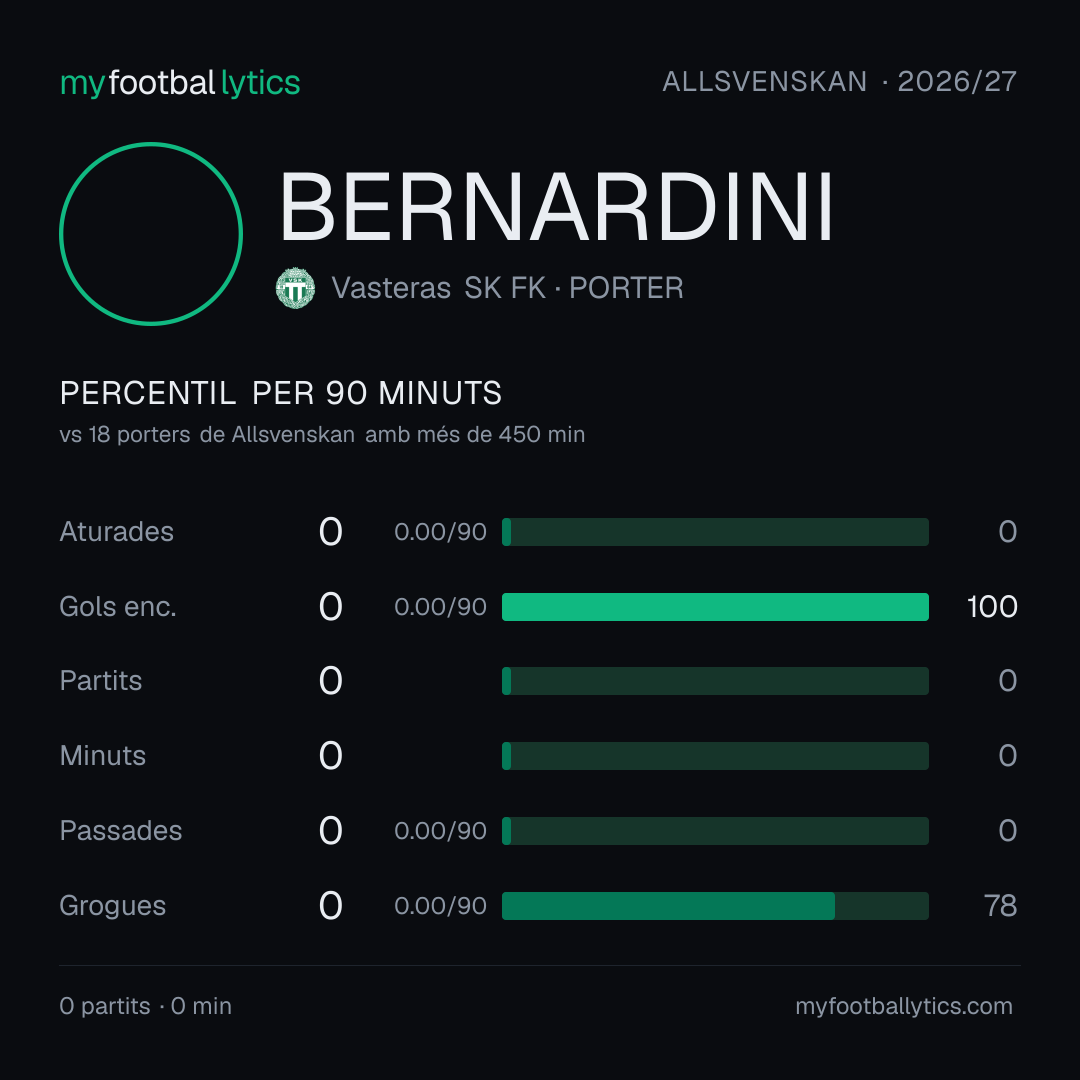1080x1080 pixels.
Task: Click the 0 partits · 0 min footer text
Action: [145, 1006]
